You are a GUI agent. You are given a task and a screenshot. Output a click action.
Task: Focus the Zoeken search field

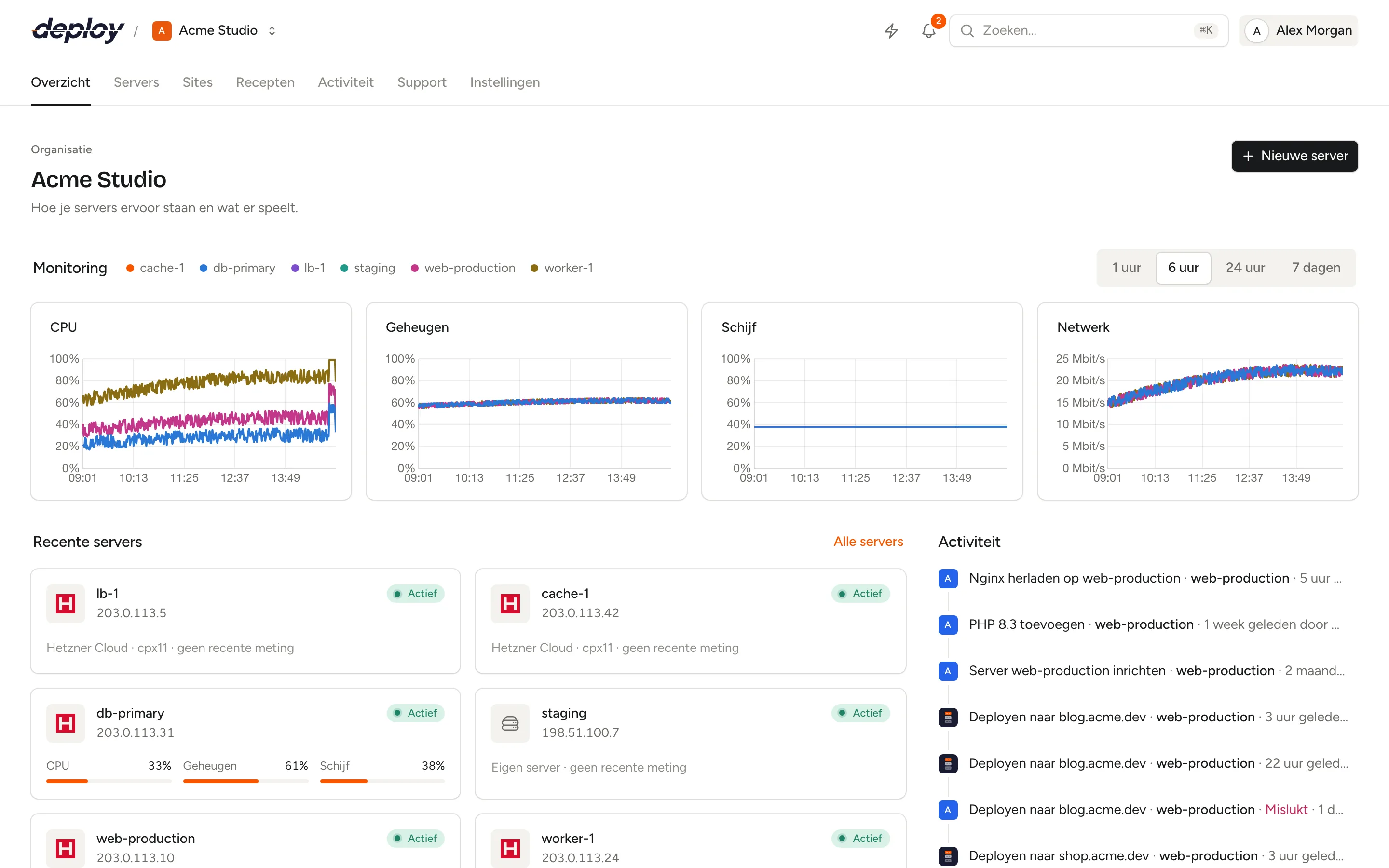coord(1088,30)
